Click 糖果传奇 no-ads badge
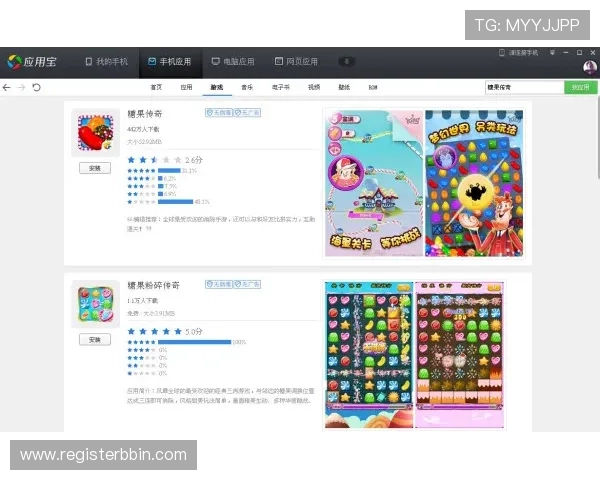Screen dimensions: 600x480 coord(247,113)
